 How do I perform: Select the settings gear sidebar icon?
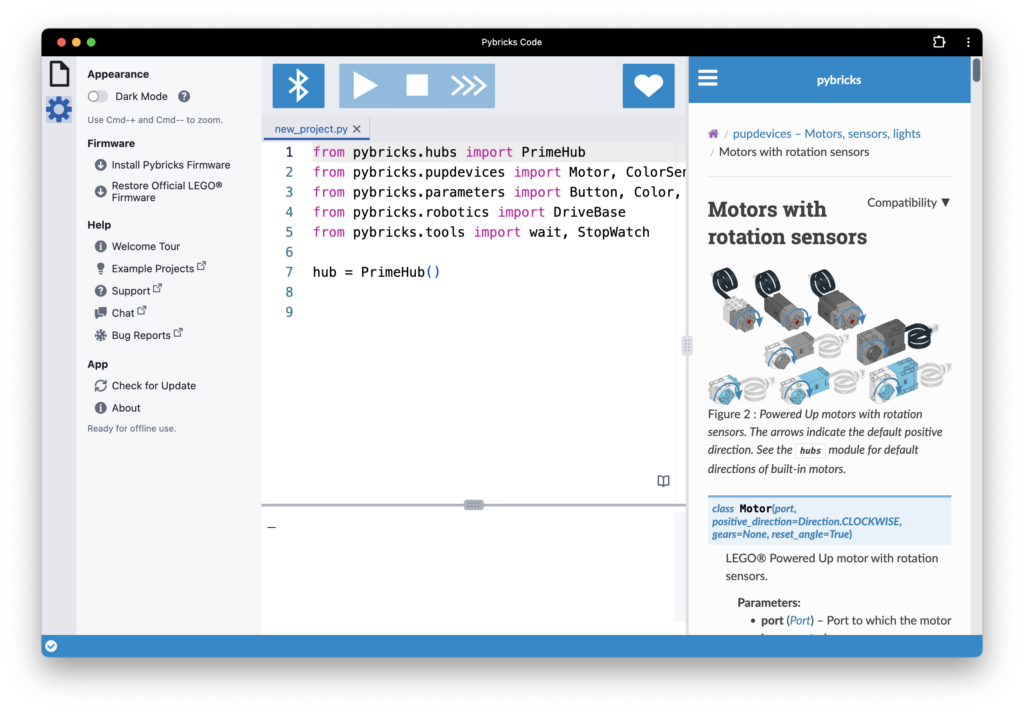click(59, 109)
